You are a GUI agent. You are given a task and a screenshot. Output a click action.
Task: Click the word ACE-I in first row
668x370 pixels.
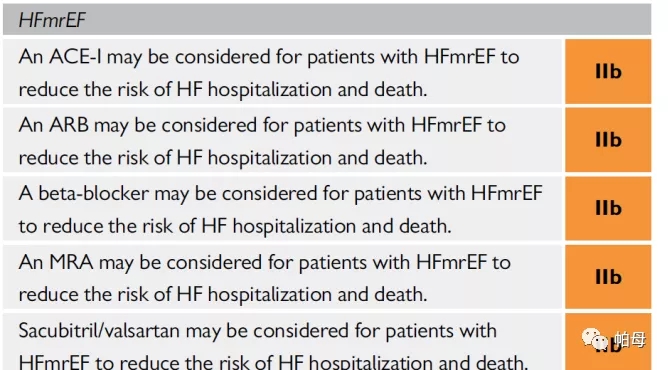75,57
